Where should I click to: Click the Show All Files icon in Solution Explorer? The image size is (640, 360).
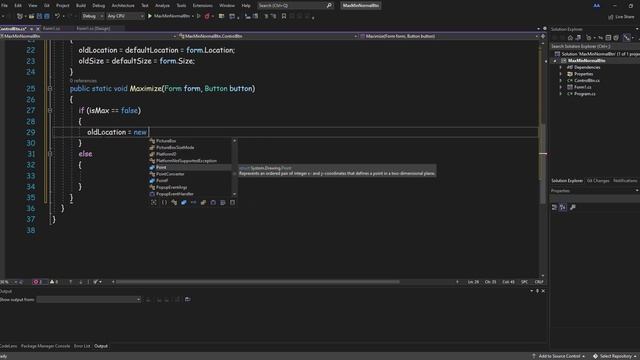click(x=616, y=38)
